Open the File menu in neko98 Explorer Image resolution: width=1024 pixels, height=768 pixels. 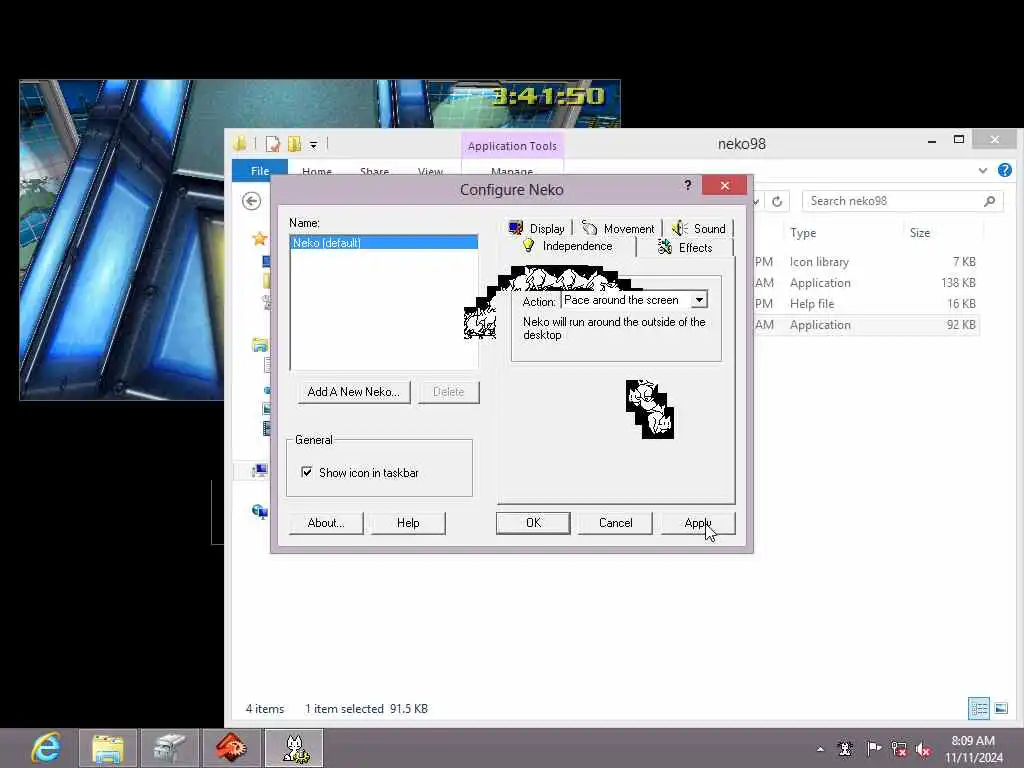(260, 170)
